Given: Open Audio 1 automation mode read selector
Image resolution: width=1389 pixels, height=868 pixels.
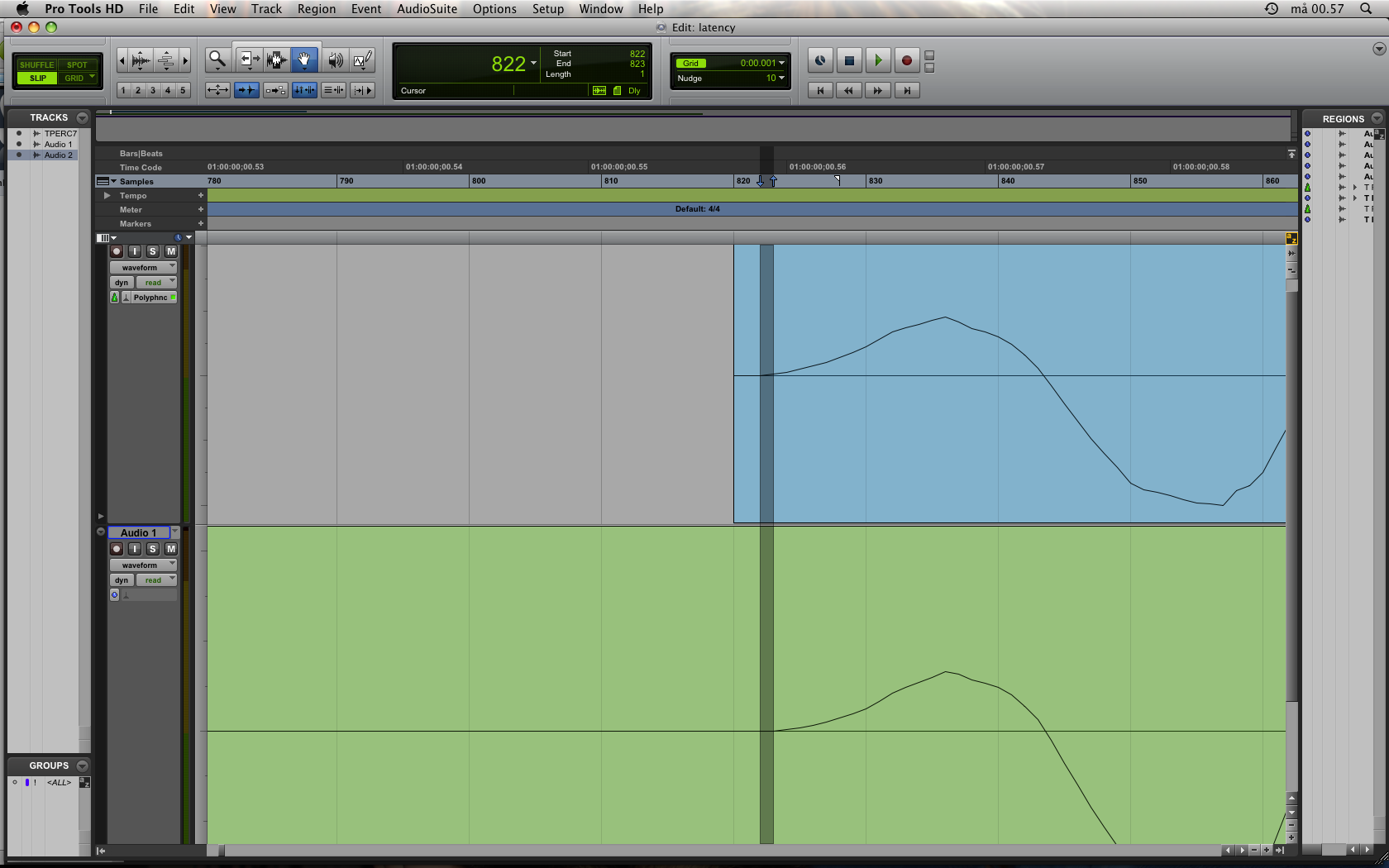Looking at the screenshot, I should click(156, 580).
